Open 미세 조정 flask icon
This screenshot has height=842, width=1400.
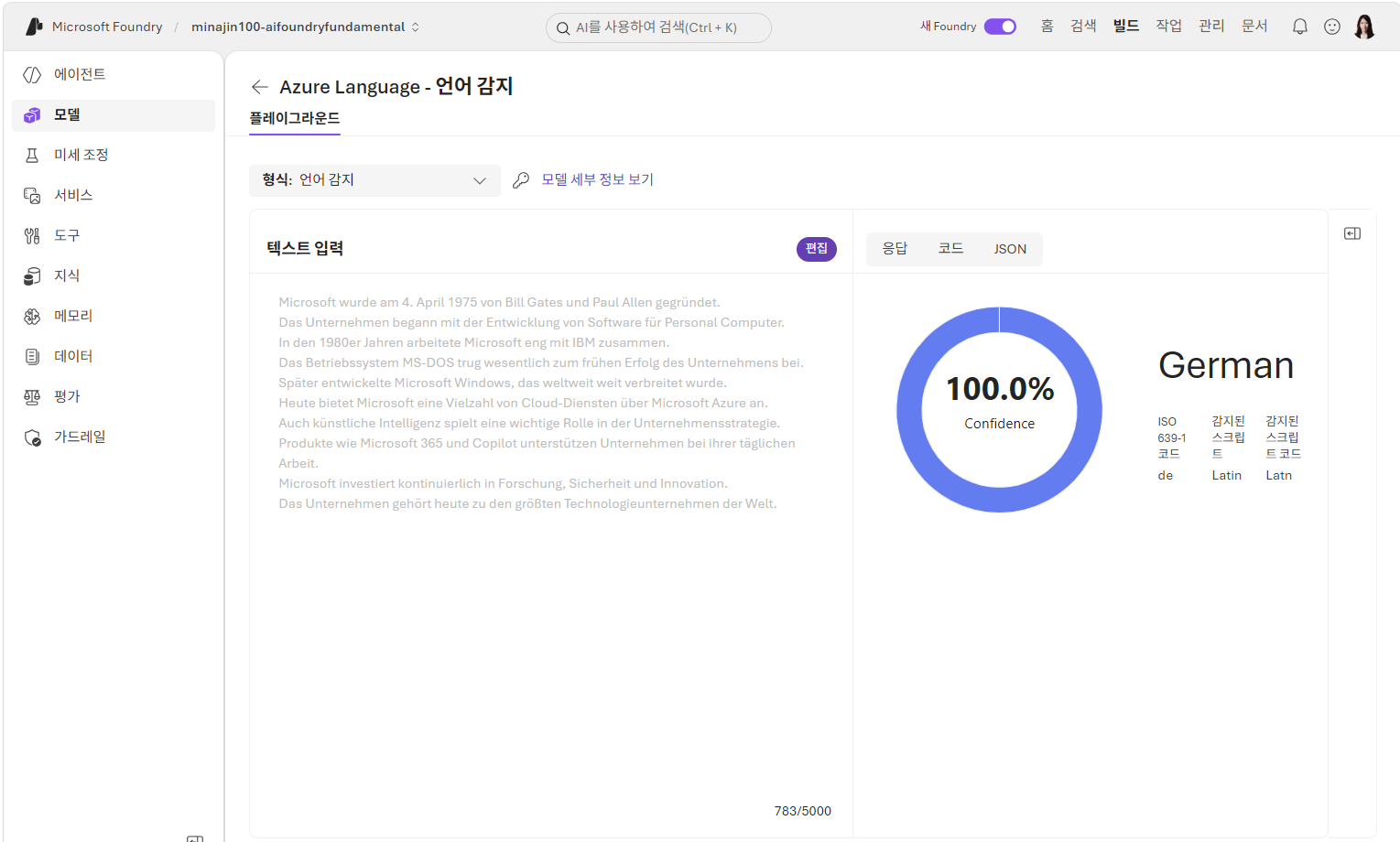(x=32, y=156)
